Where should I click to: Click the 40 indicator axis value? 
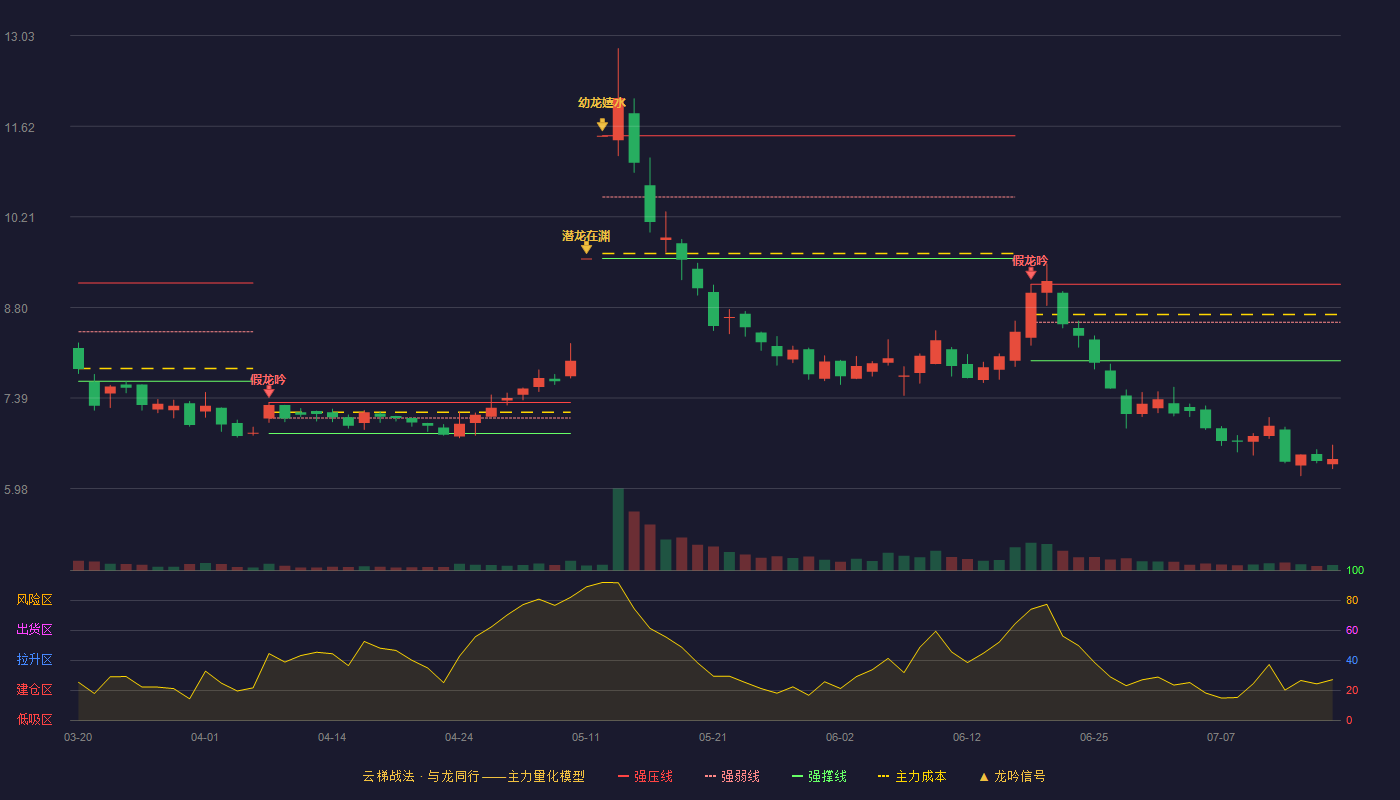1352,661
